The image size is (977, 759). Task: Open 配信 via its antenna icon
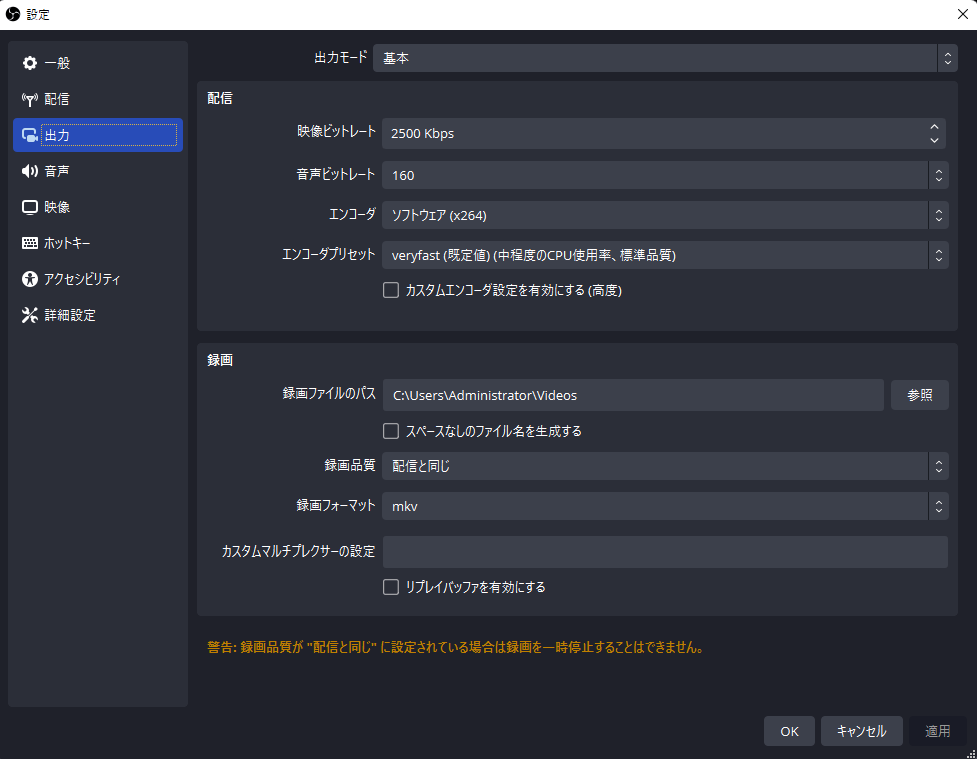(x=30, y=100)
